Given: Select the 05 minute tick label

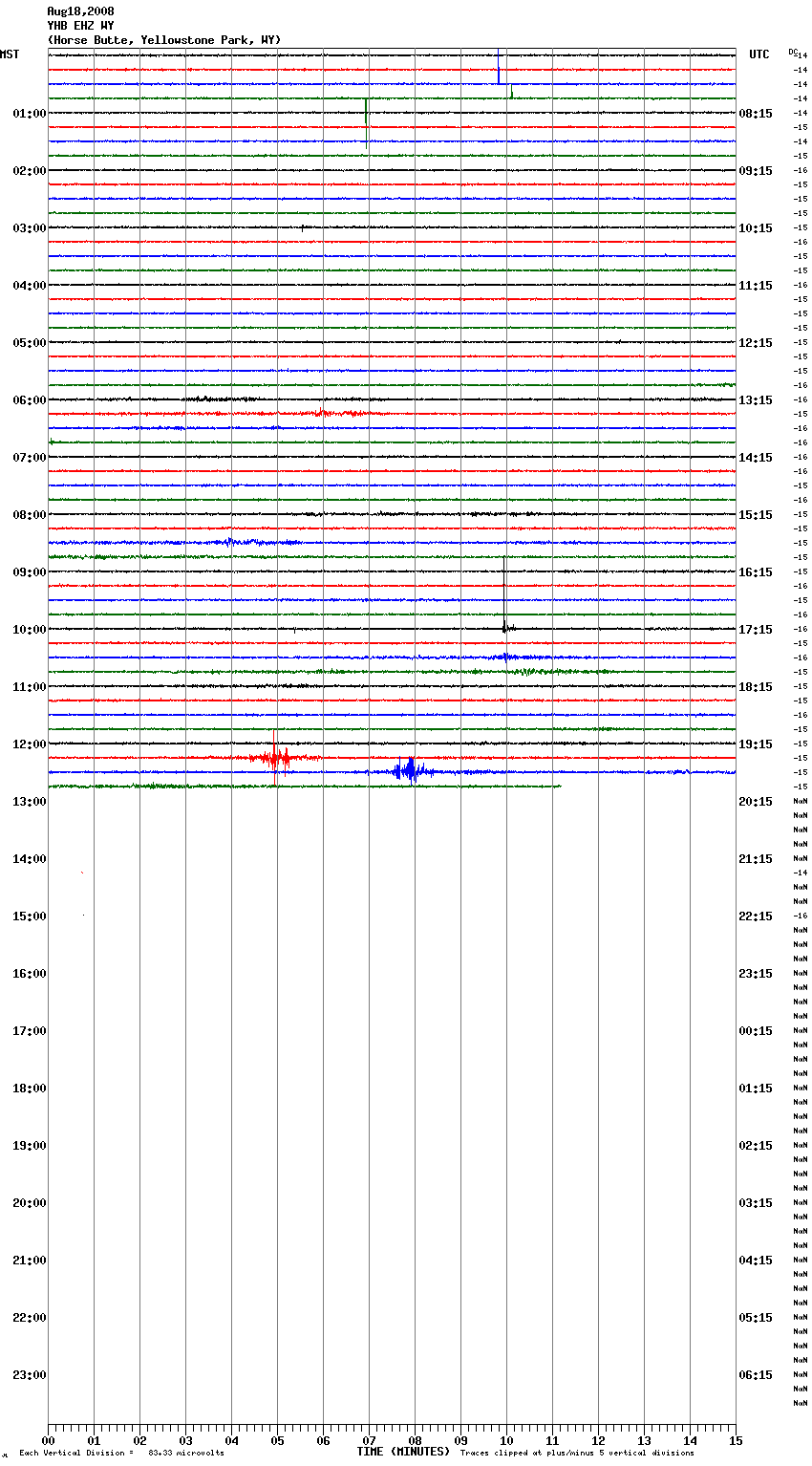Looking at the screenshot, I should coord(277,1440).
